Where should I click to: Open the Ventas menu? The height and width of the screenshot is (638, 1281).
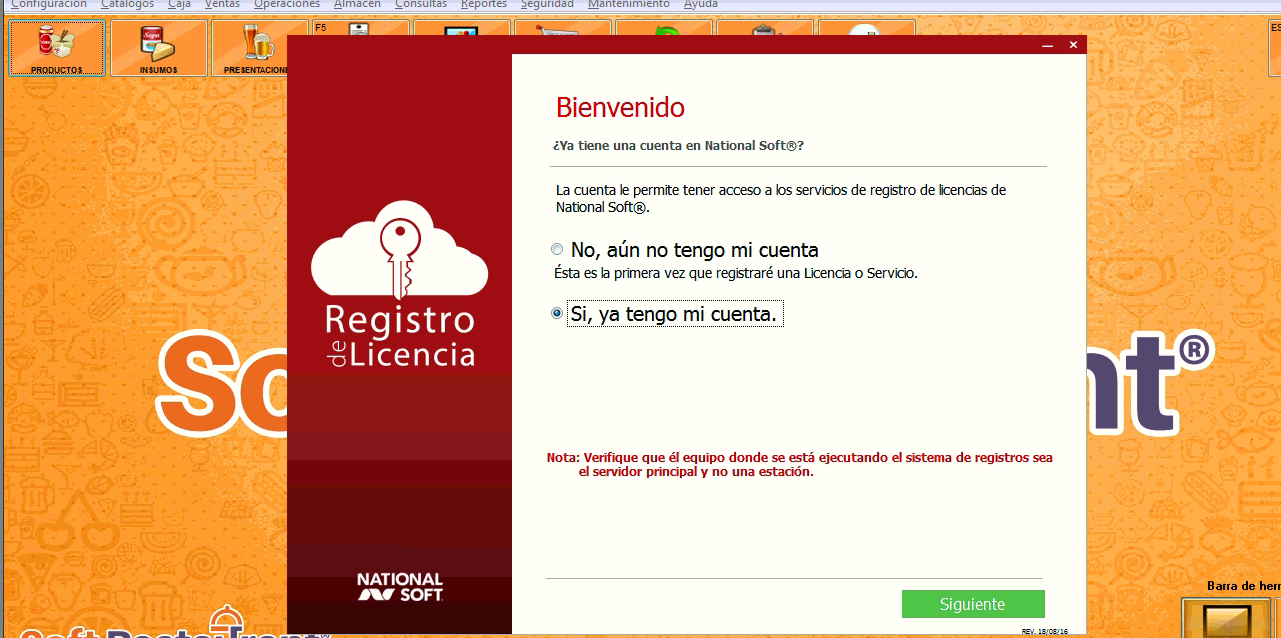(x=222, y=4)
